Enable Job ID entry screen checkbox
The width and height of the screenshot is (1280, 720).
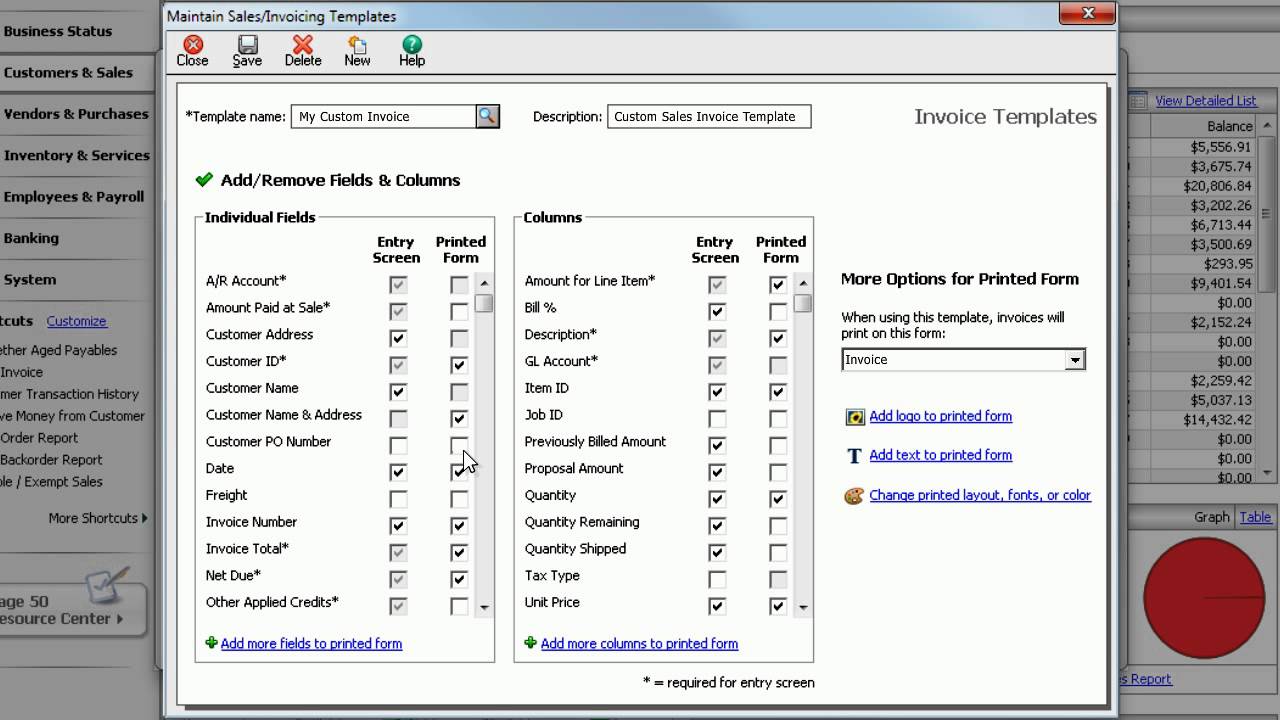(717, 418)
